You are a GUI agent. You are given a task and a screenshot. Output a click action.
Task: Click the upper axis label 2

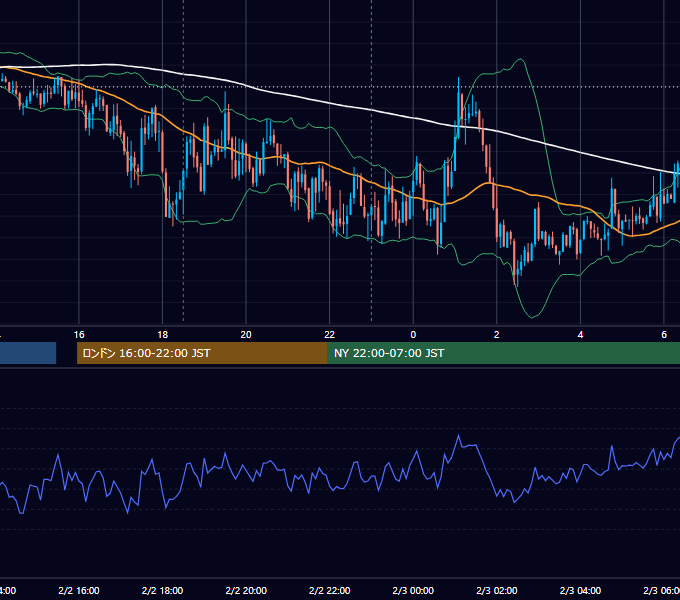click(x=497, y=335)
